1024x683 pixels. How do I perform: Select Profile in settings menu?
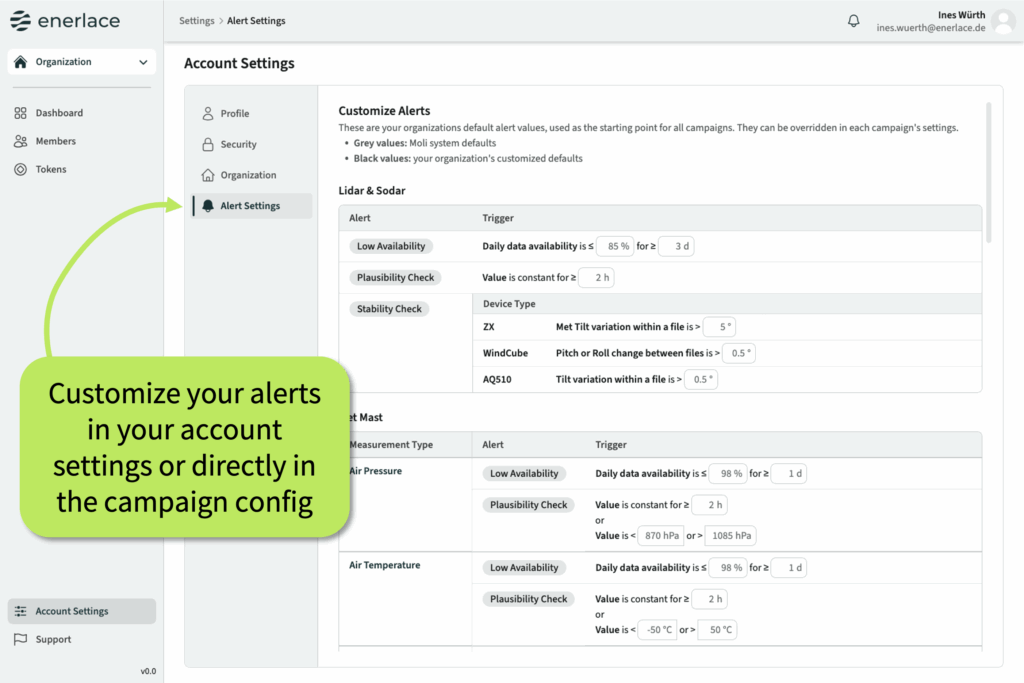pyautogui.click(x=234, y=114)
